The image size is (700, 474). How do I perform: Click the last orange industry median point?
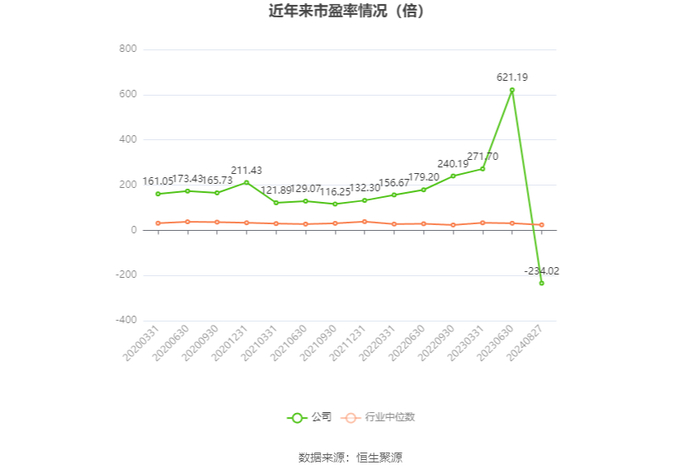click(x=541, y=225)
